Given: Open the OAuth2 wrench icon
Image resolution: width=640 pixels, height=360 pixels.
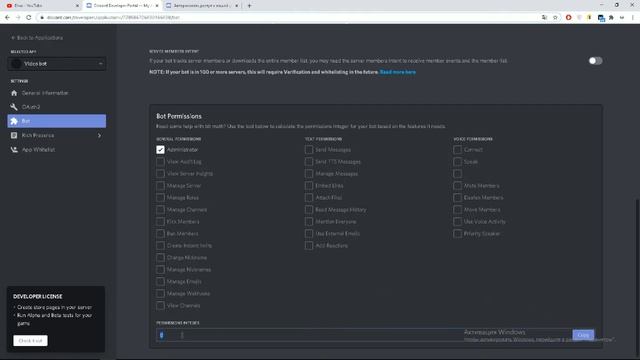Looking at the screenshot, I should 14,107.
